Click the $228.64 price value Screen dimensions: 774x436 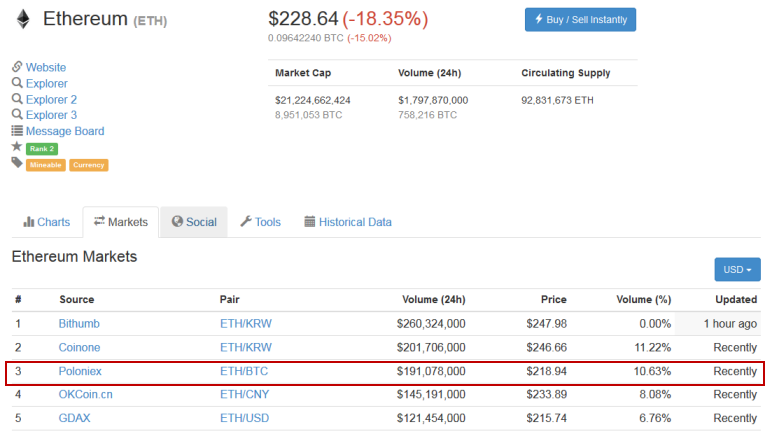coord(303,19)
